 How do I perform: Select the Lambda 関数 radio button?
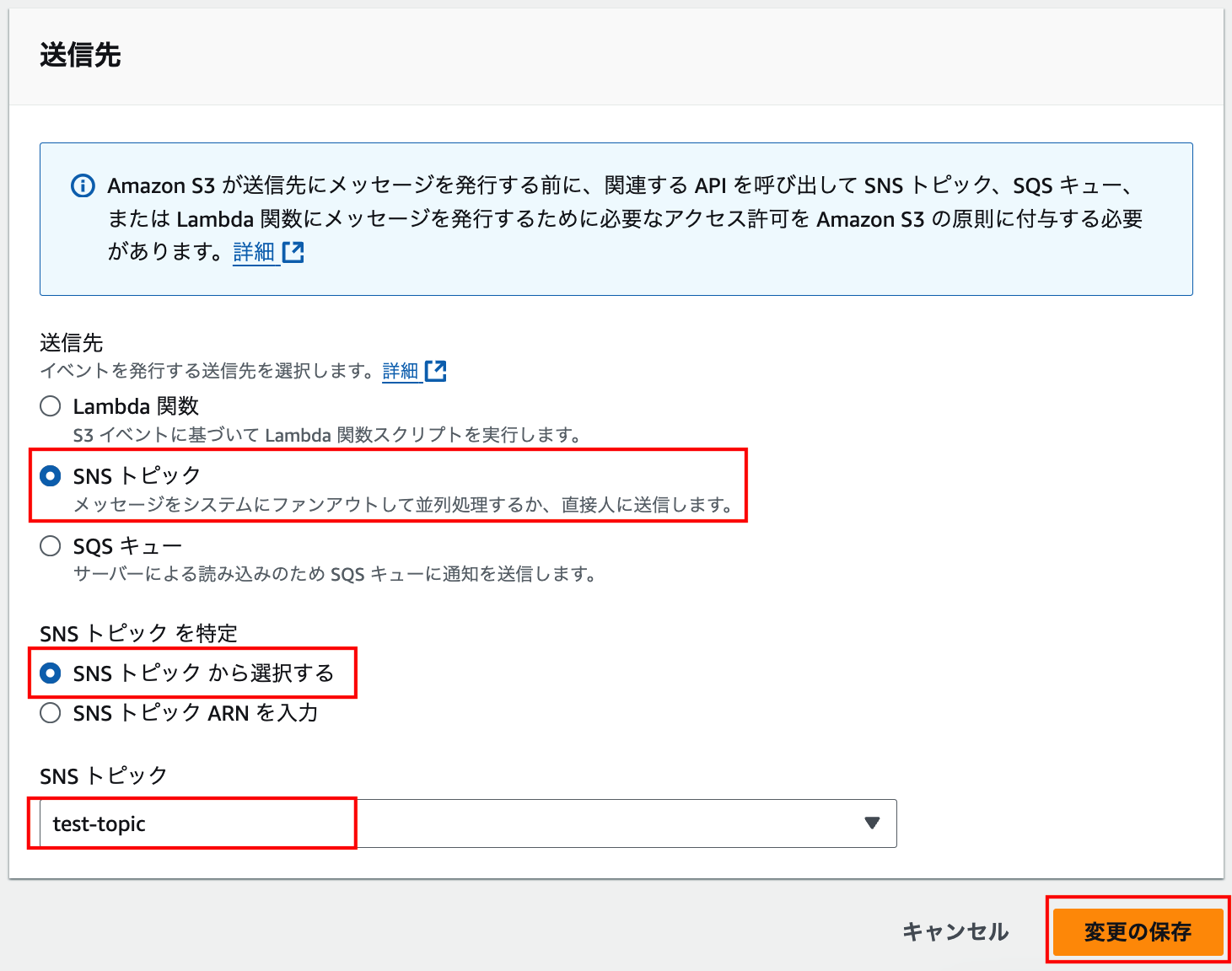pos(51,406)
